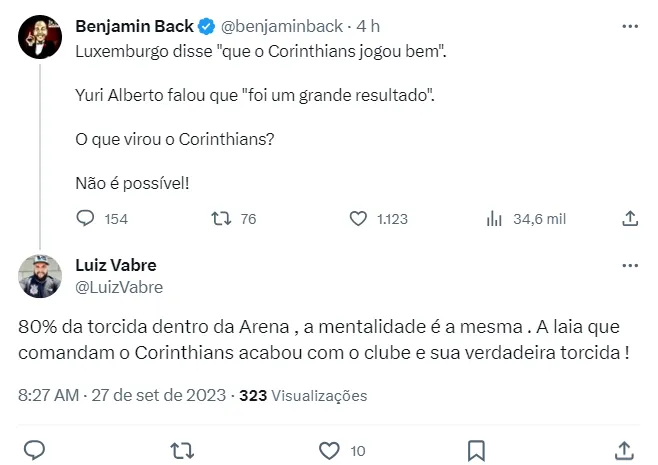Reply to Benjamin Back's tweet

86,218
